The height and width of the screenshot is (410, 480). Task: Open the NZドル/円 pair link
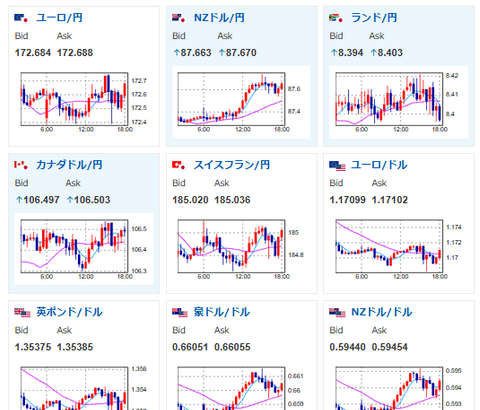click(219, 18)
